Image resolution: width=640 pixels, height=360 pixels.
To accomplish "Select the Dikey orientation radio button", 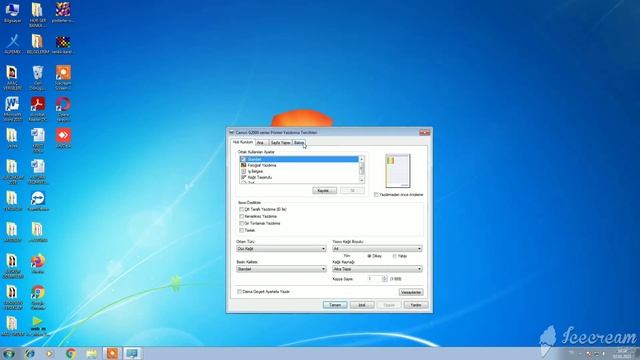I will [x=369, y=256].
